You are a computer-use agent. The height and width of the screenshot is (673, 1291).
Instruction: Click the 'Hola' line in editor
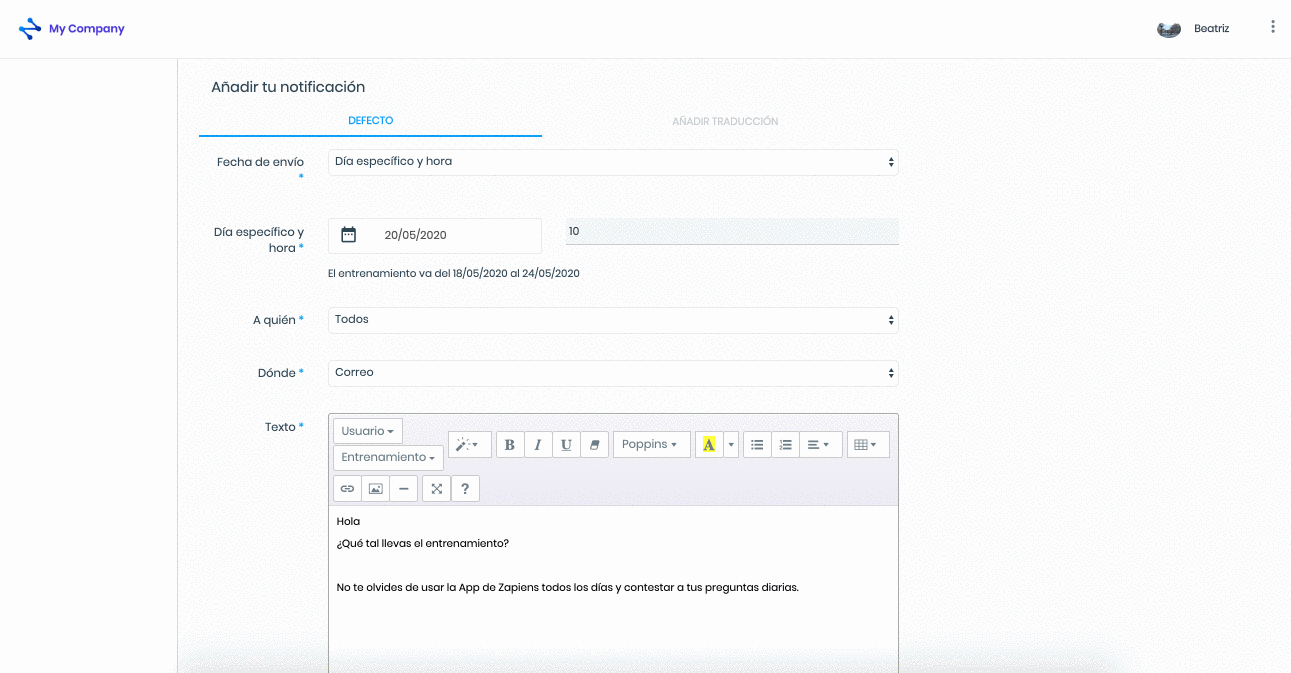pyautogui.click(x=348, y=522)
